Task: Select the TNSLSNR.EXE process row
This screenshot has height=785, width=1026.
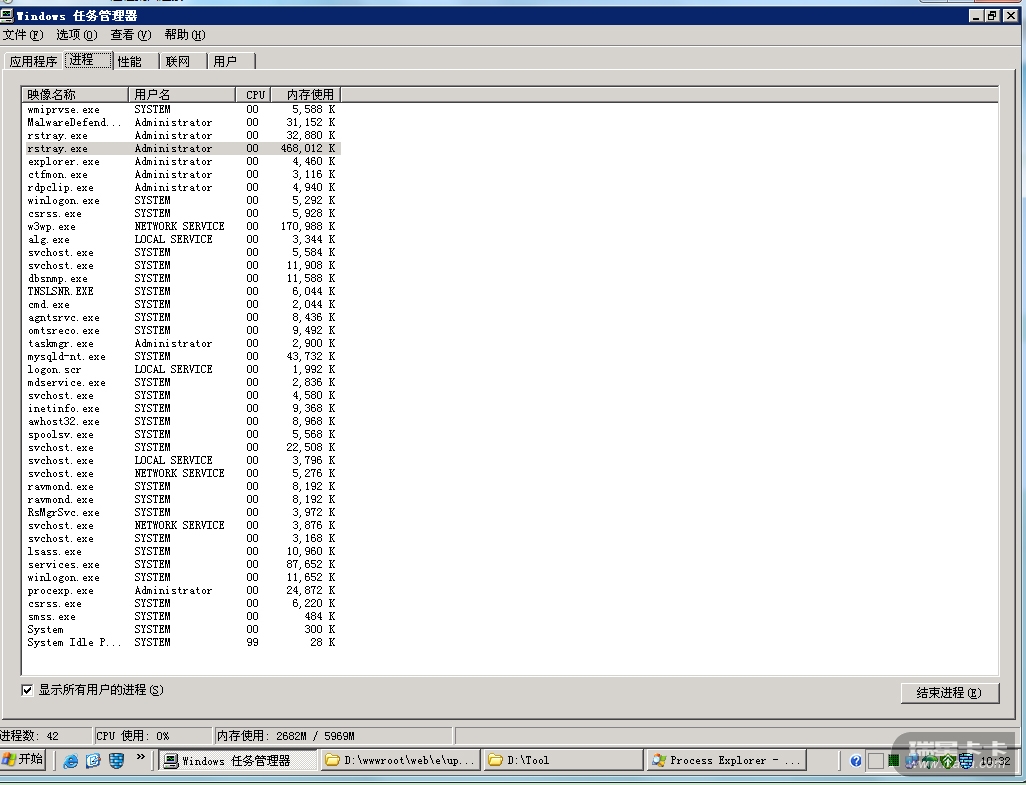Action: [x=181, y=292]
